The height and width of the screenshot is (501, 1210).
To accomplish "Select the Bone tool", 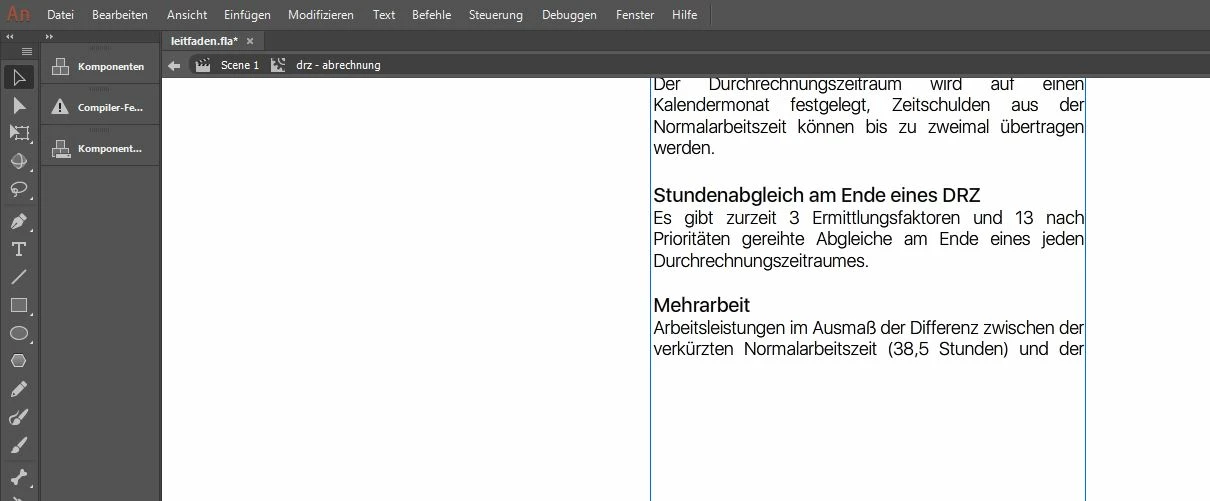I will coord(19,476).
